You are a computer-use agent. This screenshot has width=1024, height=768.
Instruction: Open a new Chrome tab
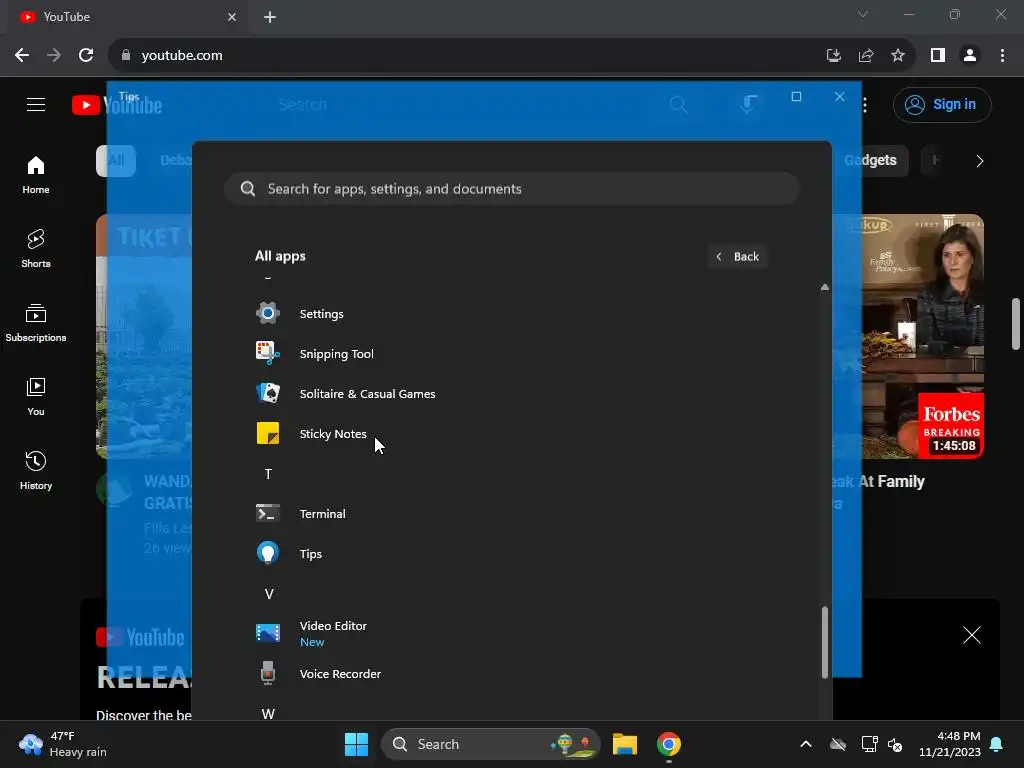pyautogui.click(x=270, y=17)
